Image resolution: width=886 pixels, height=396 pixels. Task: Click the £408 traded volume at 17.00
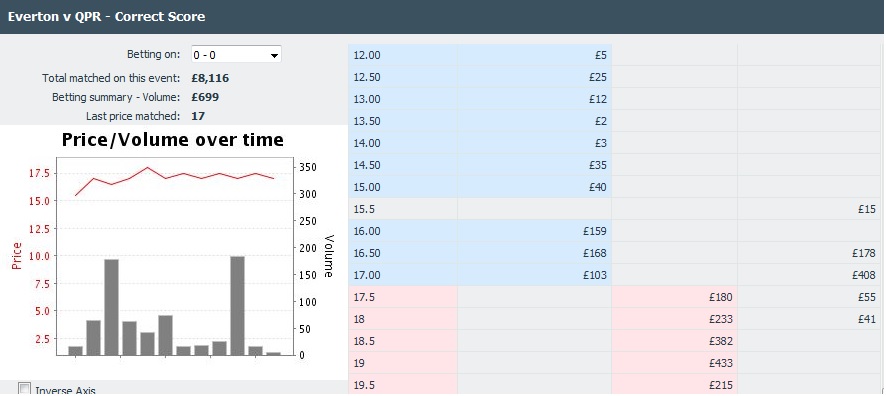(863, 275)
